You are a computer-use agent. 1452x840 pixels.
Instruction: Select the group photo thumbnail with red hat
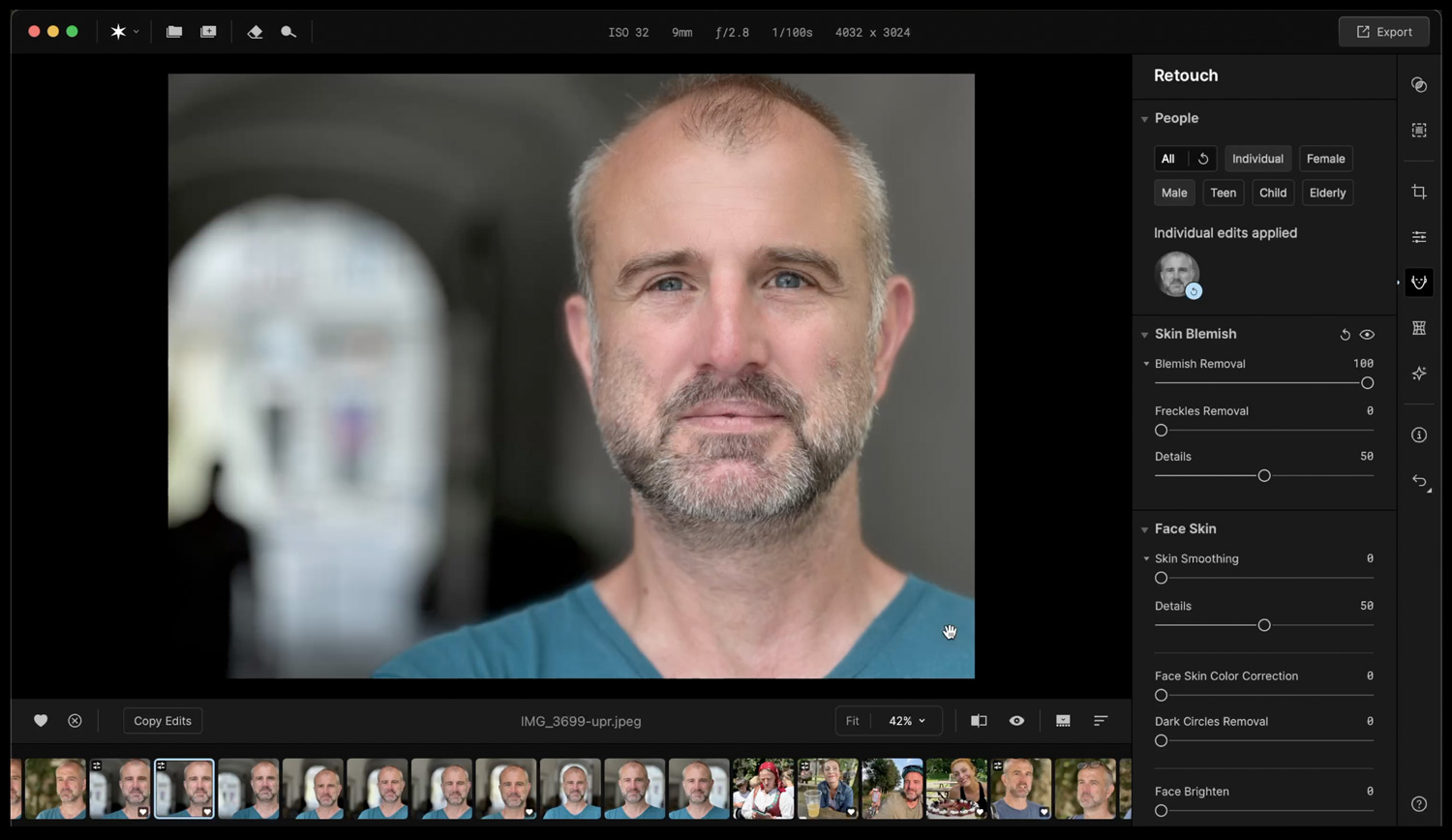coord(763,789)
